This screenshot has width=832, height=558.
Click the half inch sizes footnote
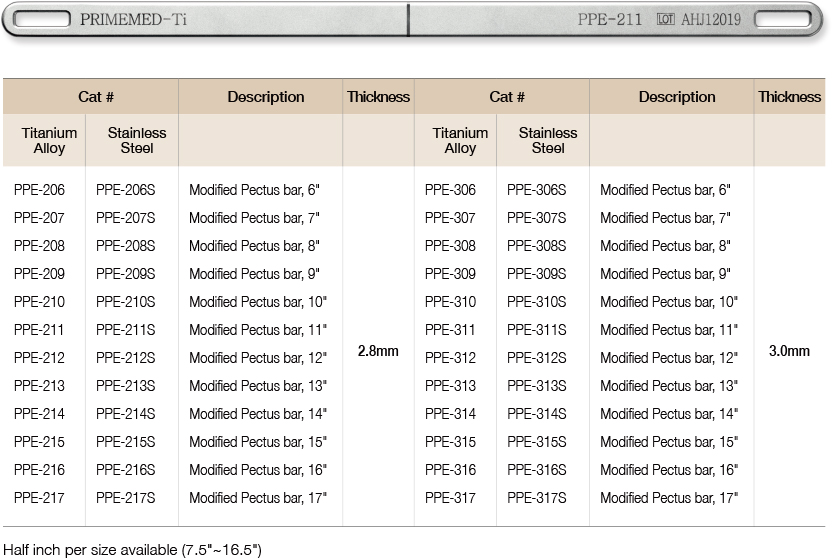point(132,549)
